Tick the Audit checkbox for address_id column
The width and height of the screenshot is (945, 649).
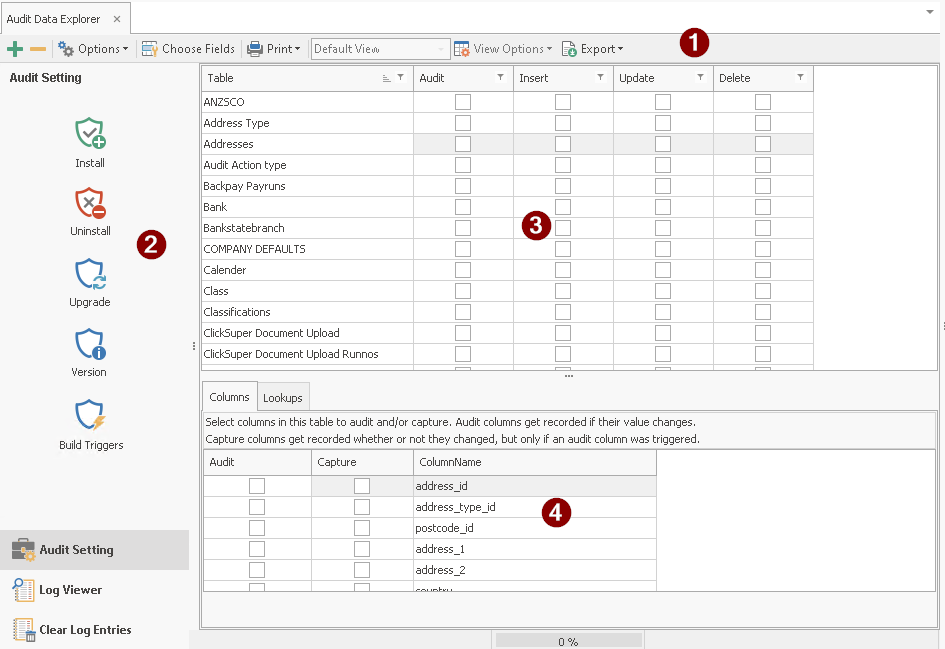(257, 486)
